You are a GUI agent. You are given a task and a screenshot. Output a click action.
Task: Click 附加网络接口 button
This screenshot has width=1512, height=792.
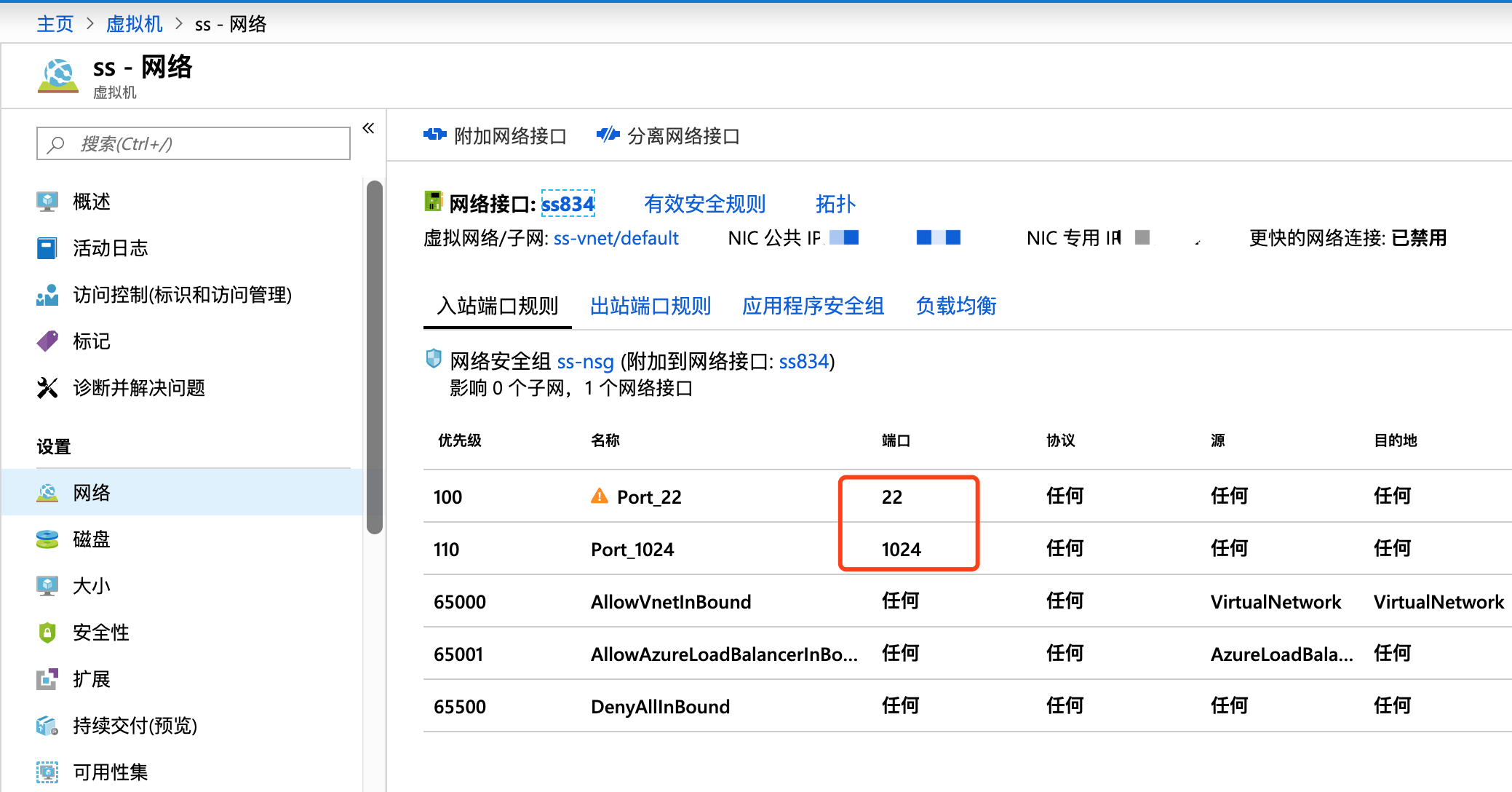[495, 135]
